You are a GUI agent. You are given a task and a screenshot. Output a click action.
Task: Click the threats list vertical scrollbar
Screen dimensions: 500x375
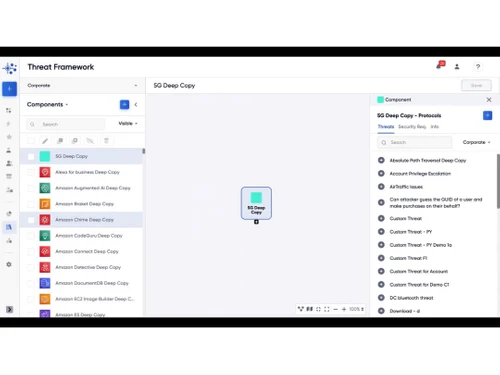click(x=498, y=182)
